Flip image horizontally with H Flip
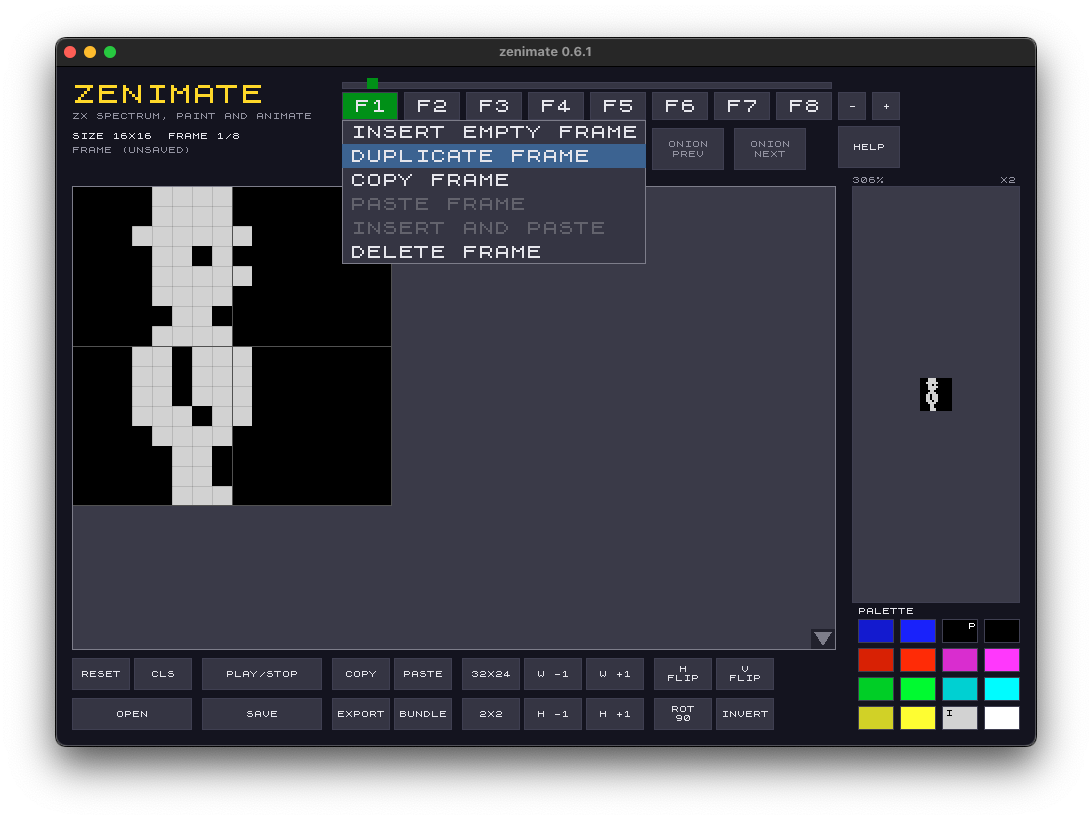The image size is (1092, 820). point(682,674)
